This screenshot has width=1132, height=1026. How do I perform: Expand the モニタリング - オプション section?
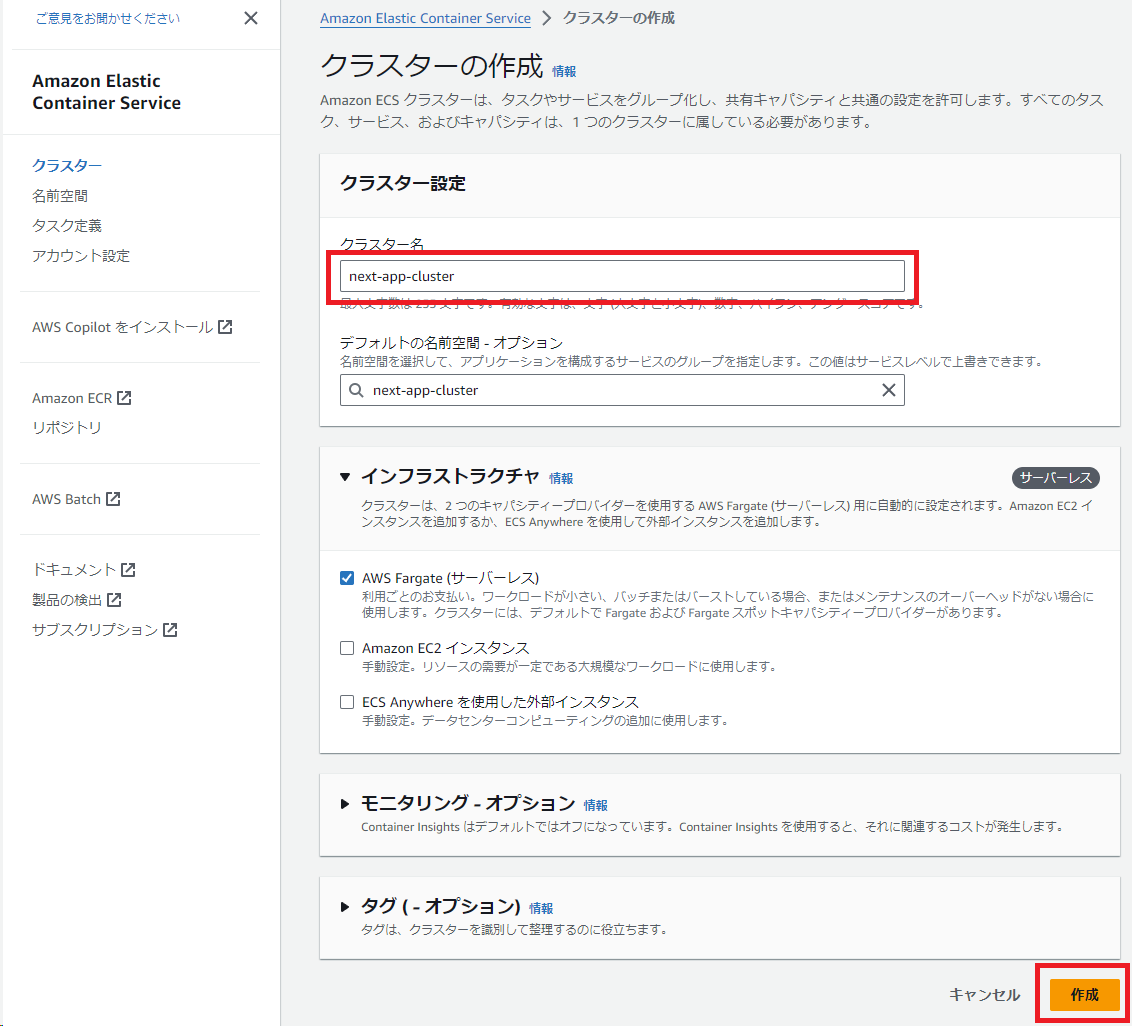coord(345,803)
